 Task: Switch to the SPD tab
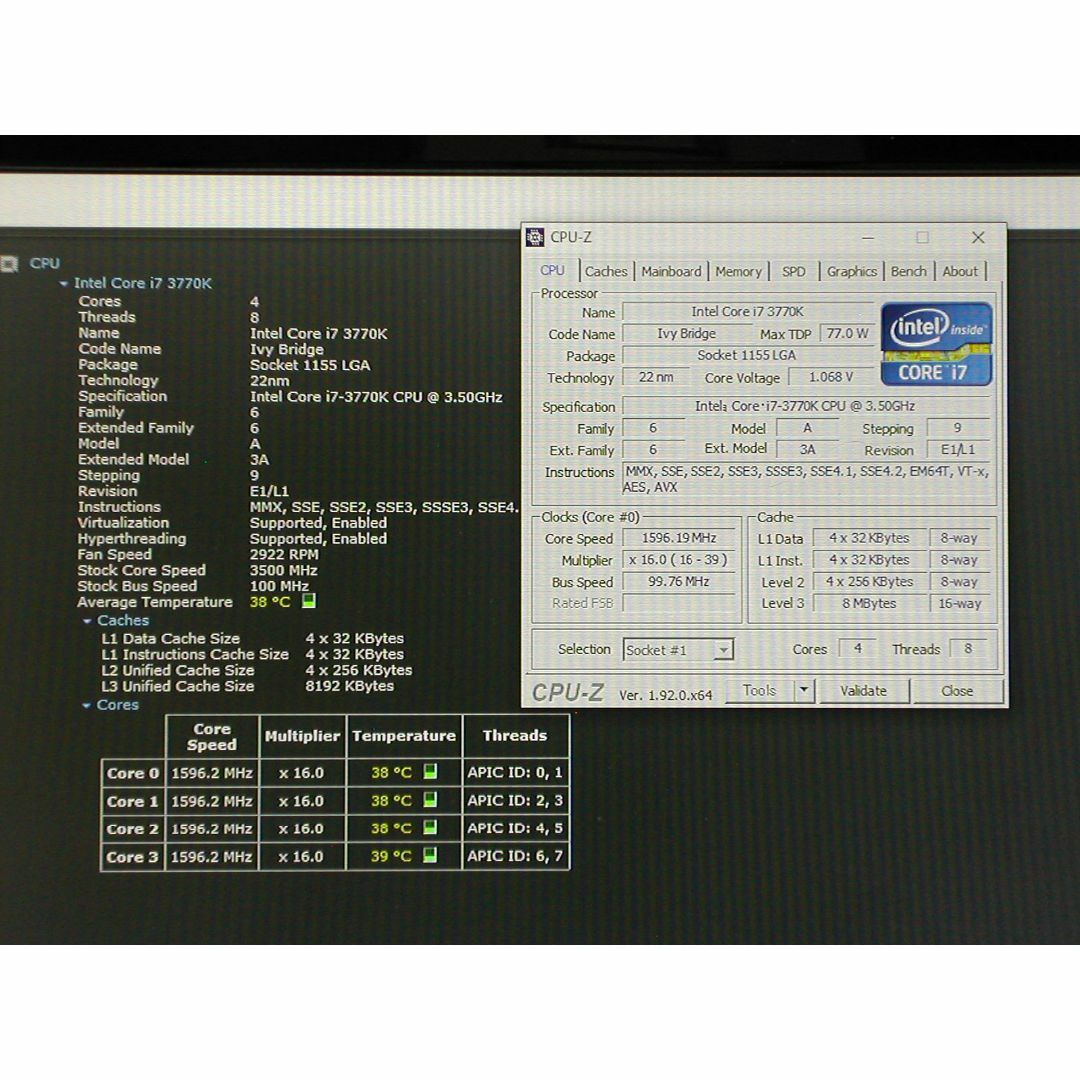(x=793, y=271)
